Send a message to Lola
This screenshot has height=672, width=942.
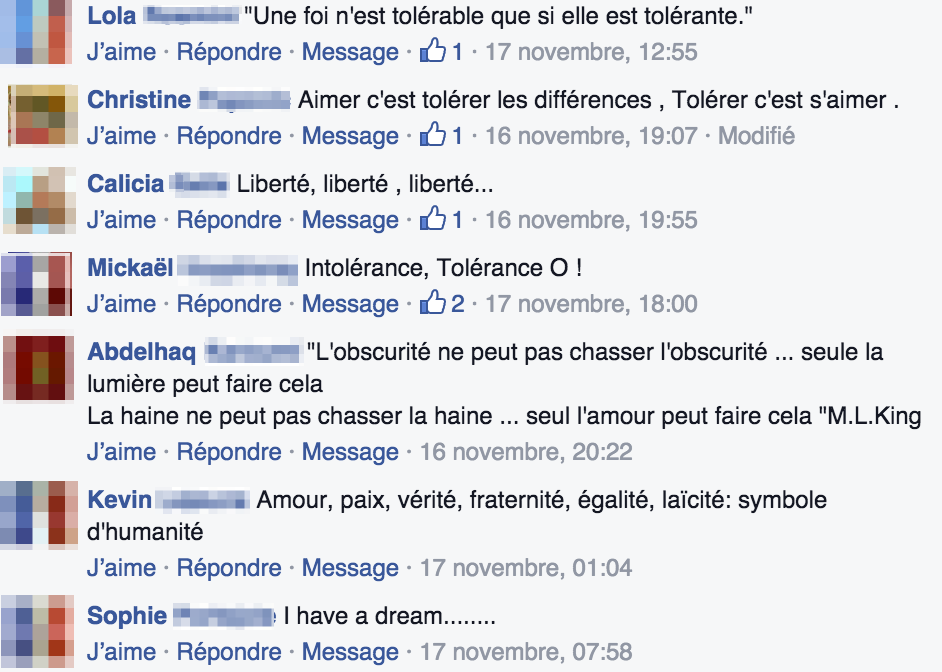pyautogui.click(x=350, y=52)
